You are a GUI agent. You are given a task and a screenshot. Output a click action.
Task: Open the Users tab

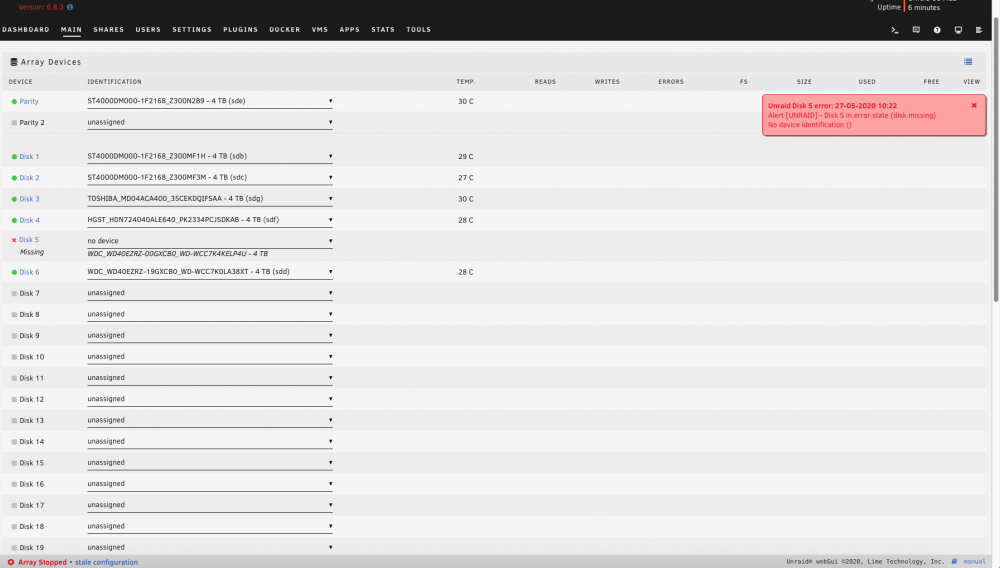click(x=148, y=30)
